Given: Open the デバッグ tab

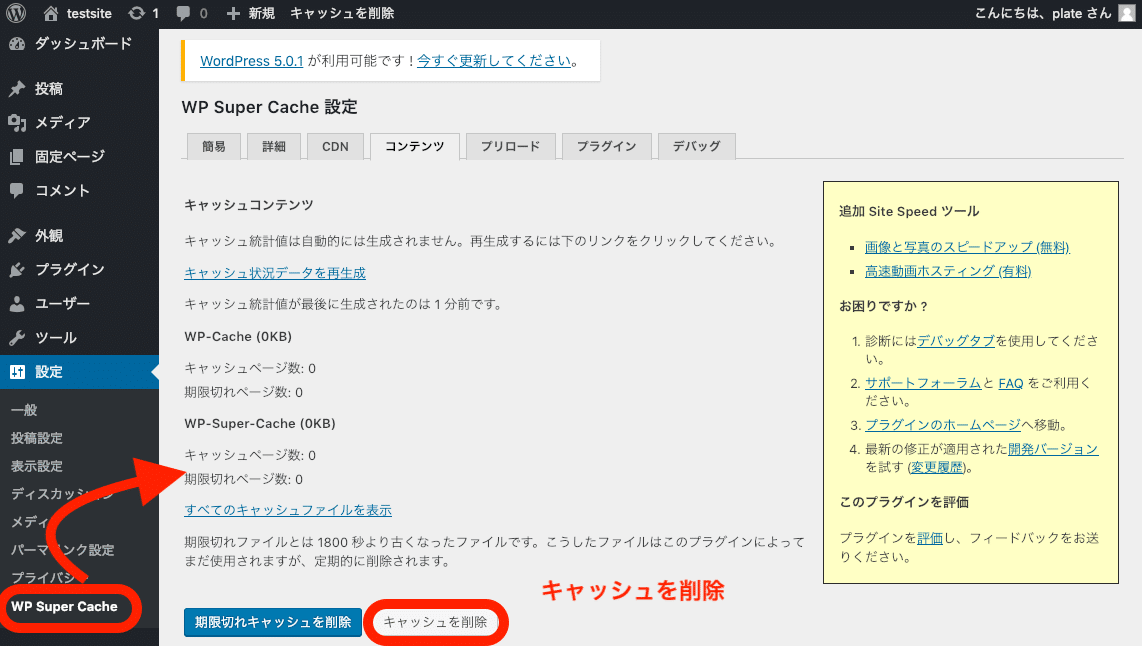Looking at the screenshot, I should [696, 146].
